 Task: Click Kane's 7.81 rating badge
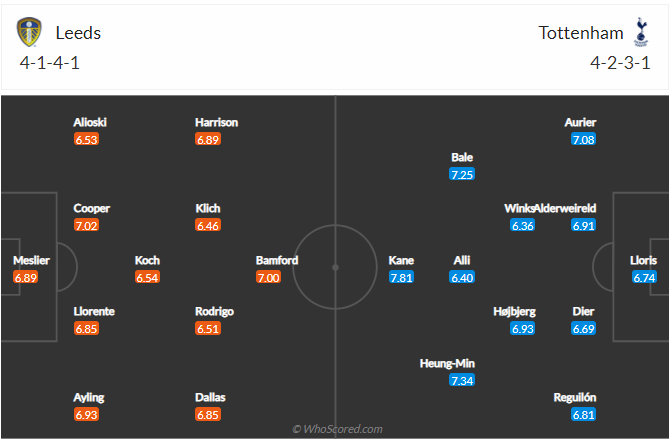coord(401,277)
